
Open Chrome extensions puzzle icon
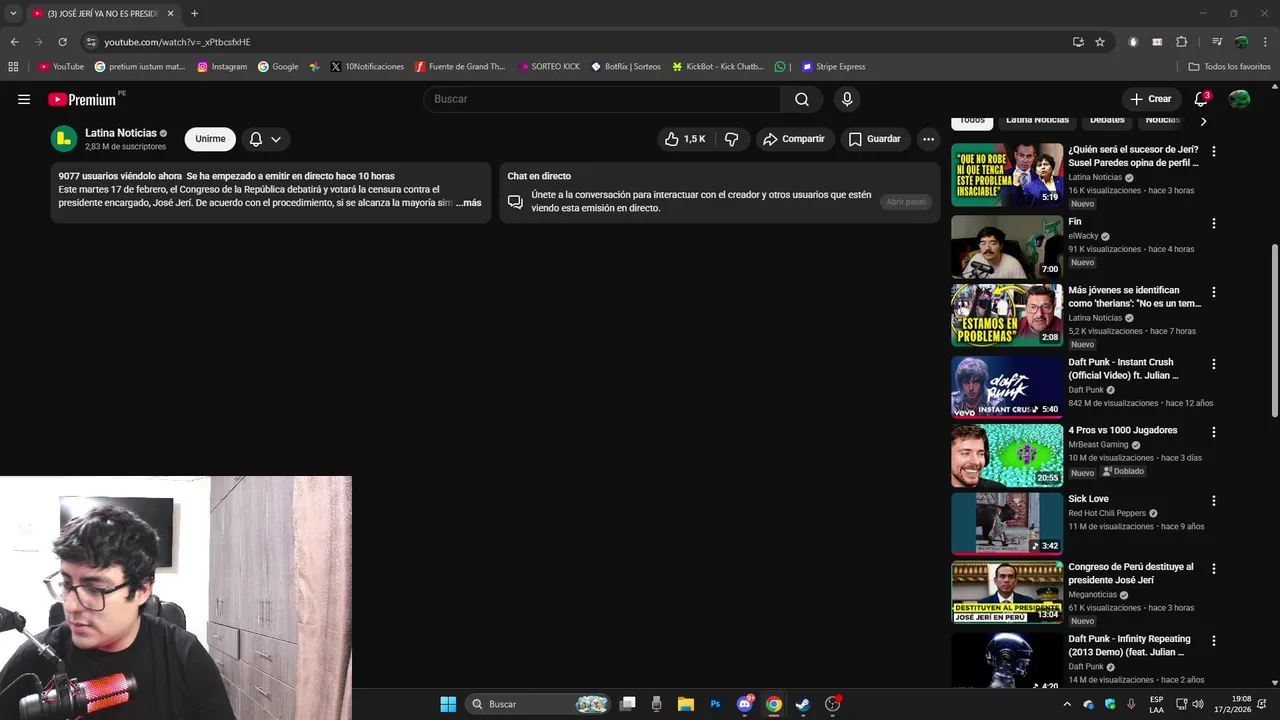tap(1181, 42)
